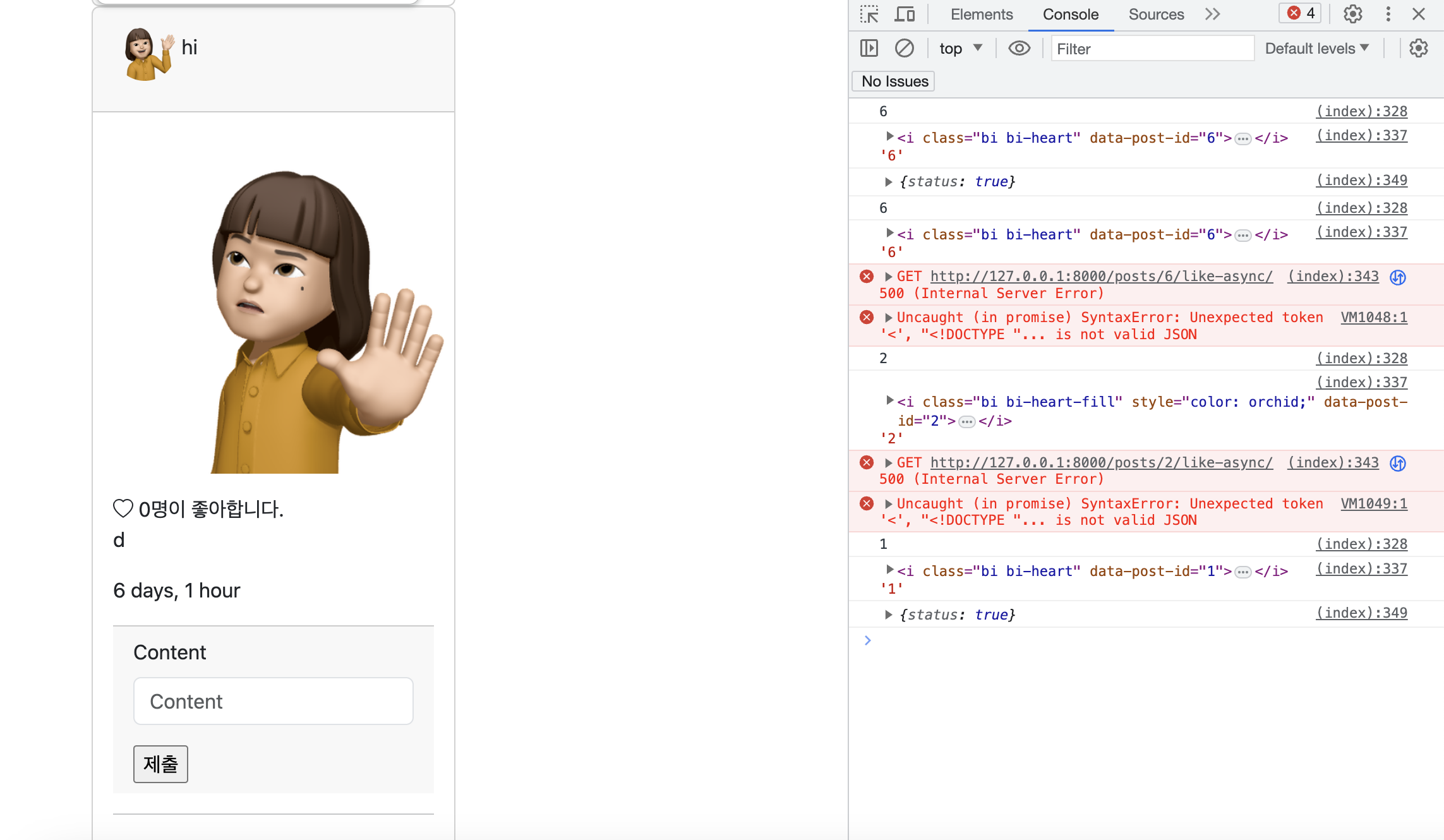Viewport: 1444px width, 840px height.
Task: Open console settings gear beside Default levels
Action: pos(1418,48)
